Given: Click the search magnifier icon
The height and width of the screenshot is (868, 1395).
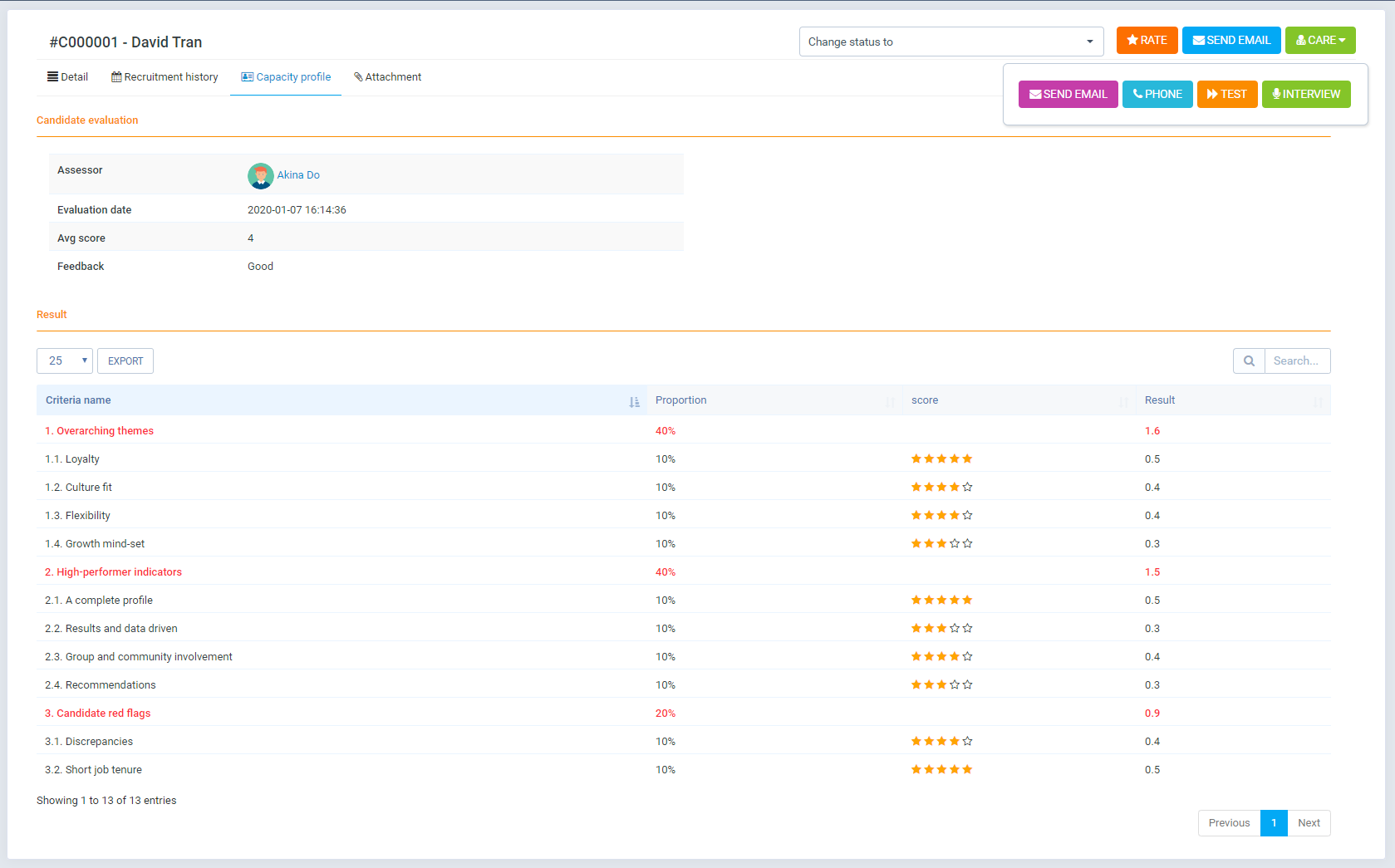Looking at the screenshot, I should pos(1249,361).
